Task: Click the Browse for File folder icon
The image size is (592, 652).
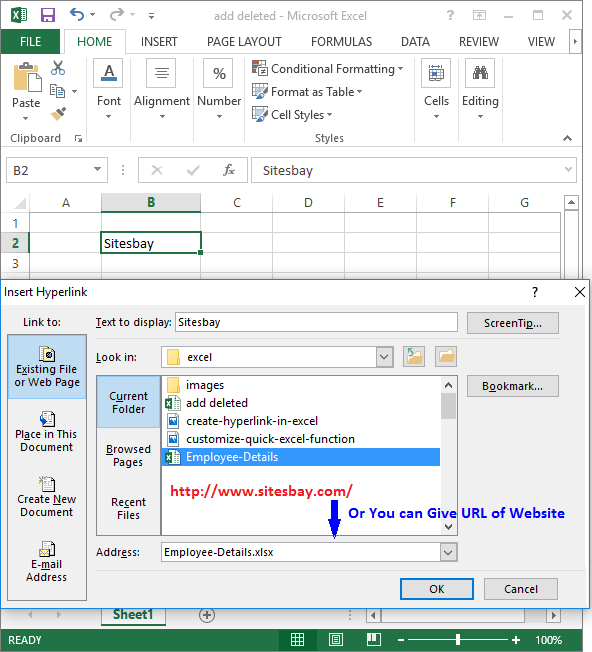Action: click(x=446, y=356)
